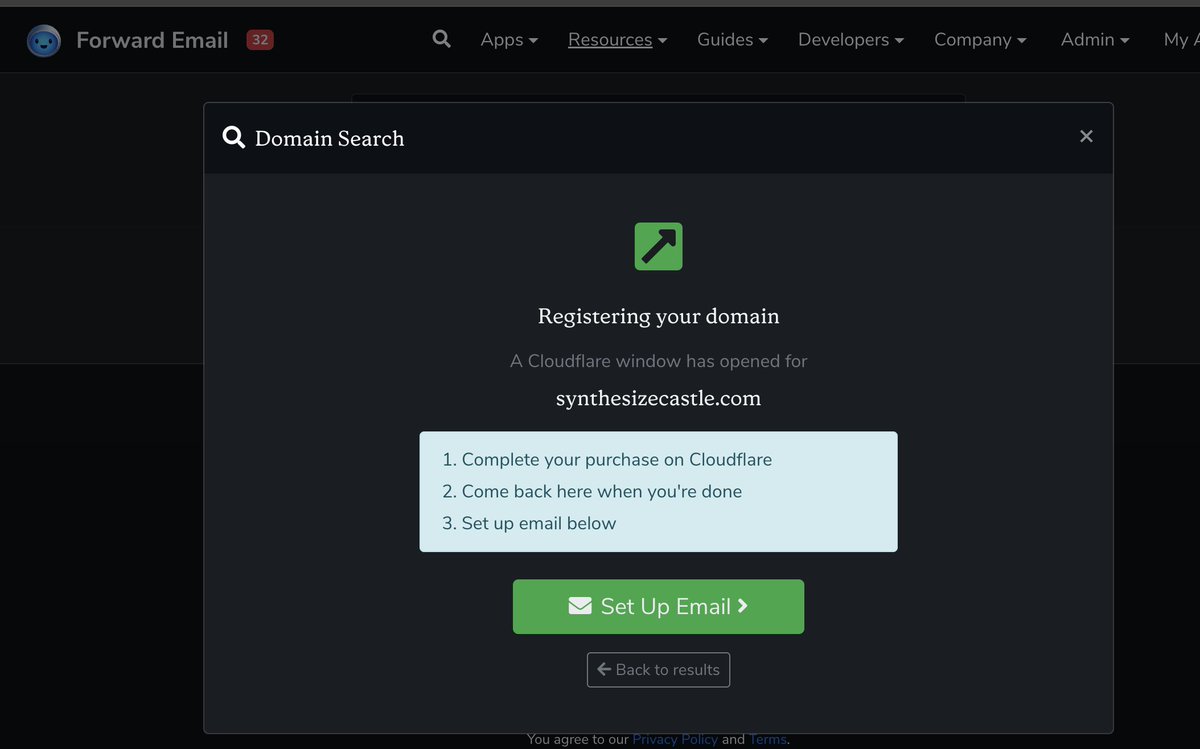Go back with Back to results button

(658, 670)
